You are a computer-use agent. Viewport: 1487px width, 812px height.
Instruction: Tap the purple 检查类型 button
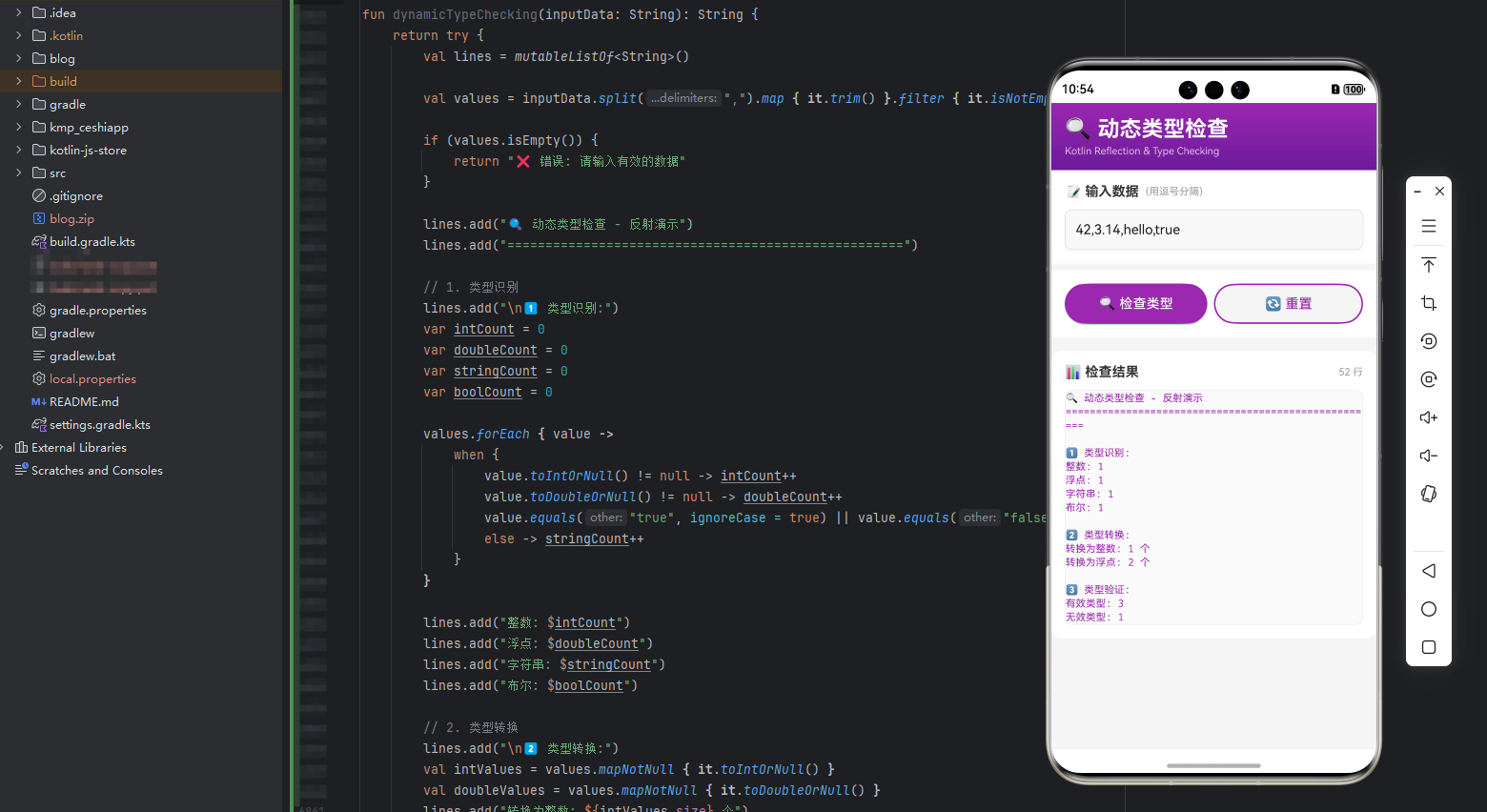pyautogui.click(x=1135, y=303)
